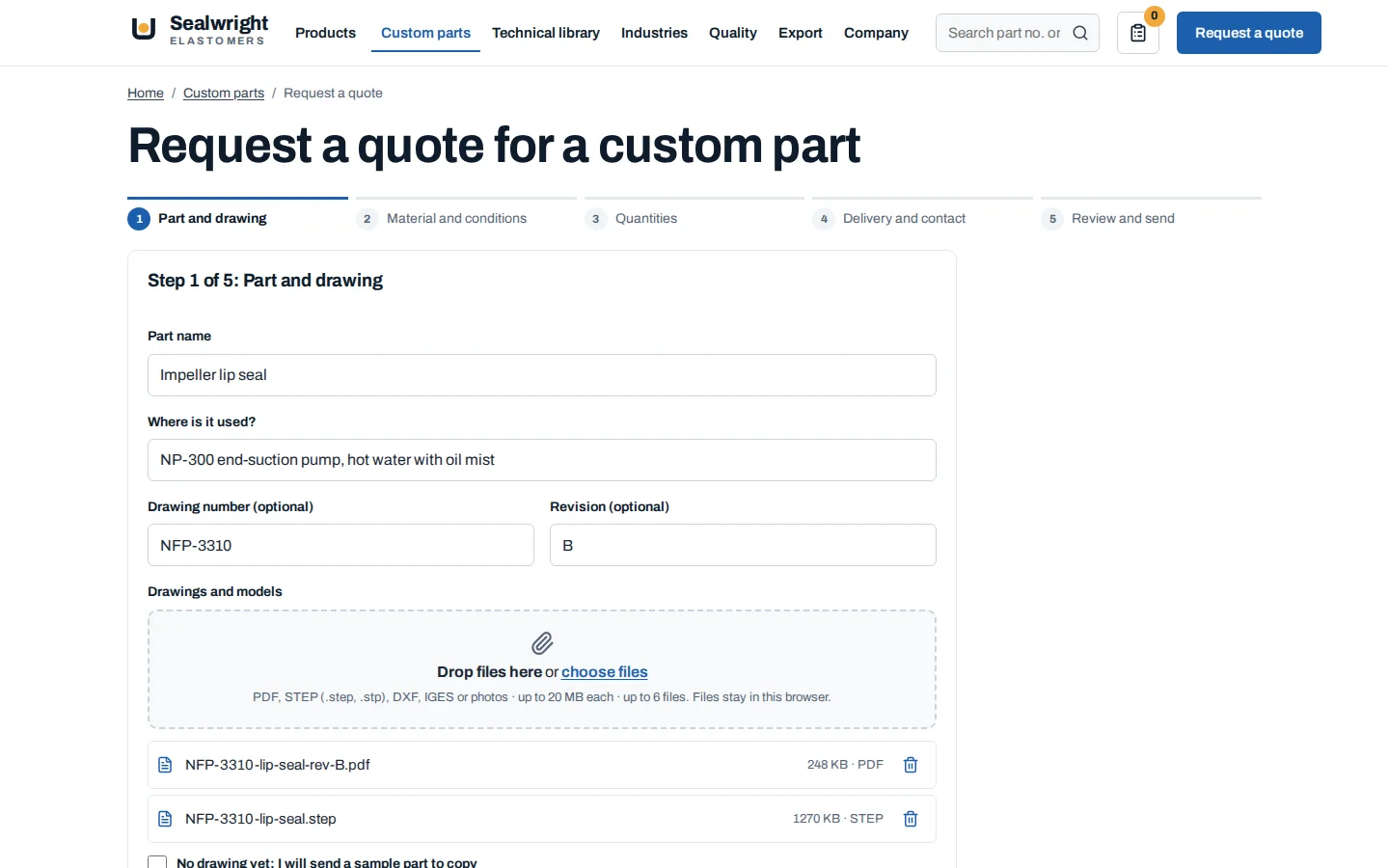Screen dimensions: 1389x868
Task: Click the 248 KB · PDF size text
Action: [845, 765]
